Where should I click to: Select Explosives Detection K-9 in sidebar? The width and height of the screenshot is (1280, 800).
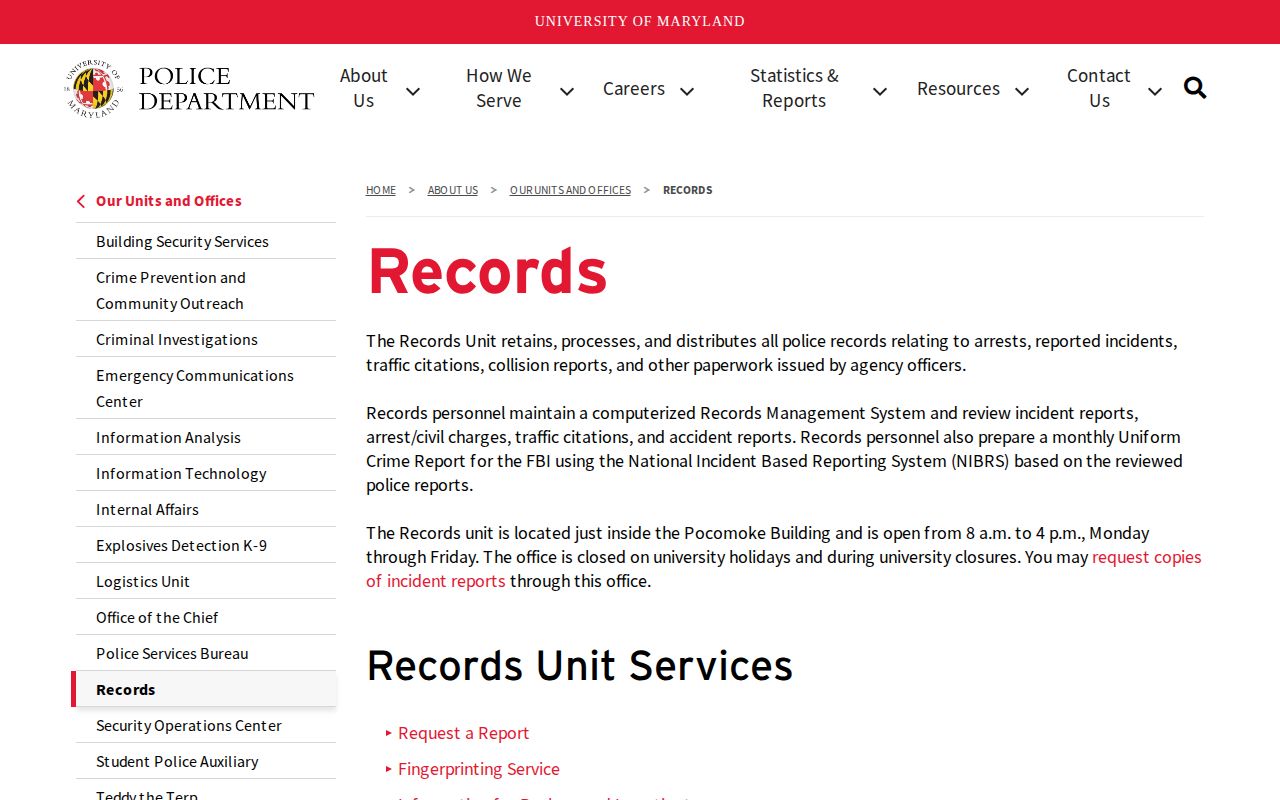(206, 545)
